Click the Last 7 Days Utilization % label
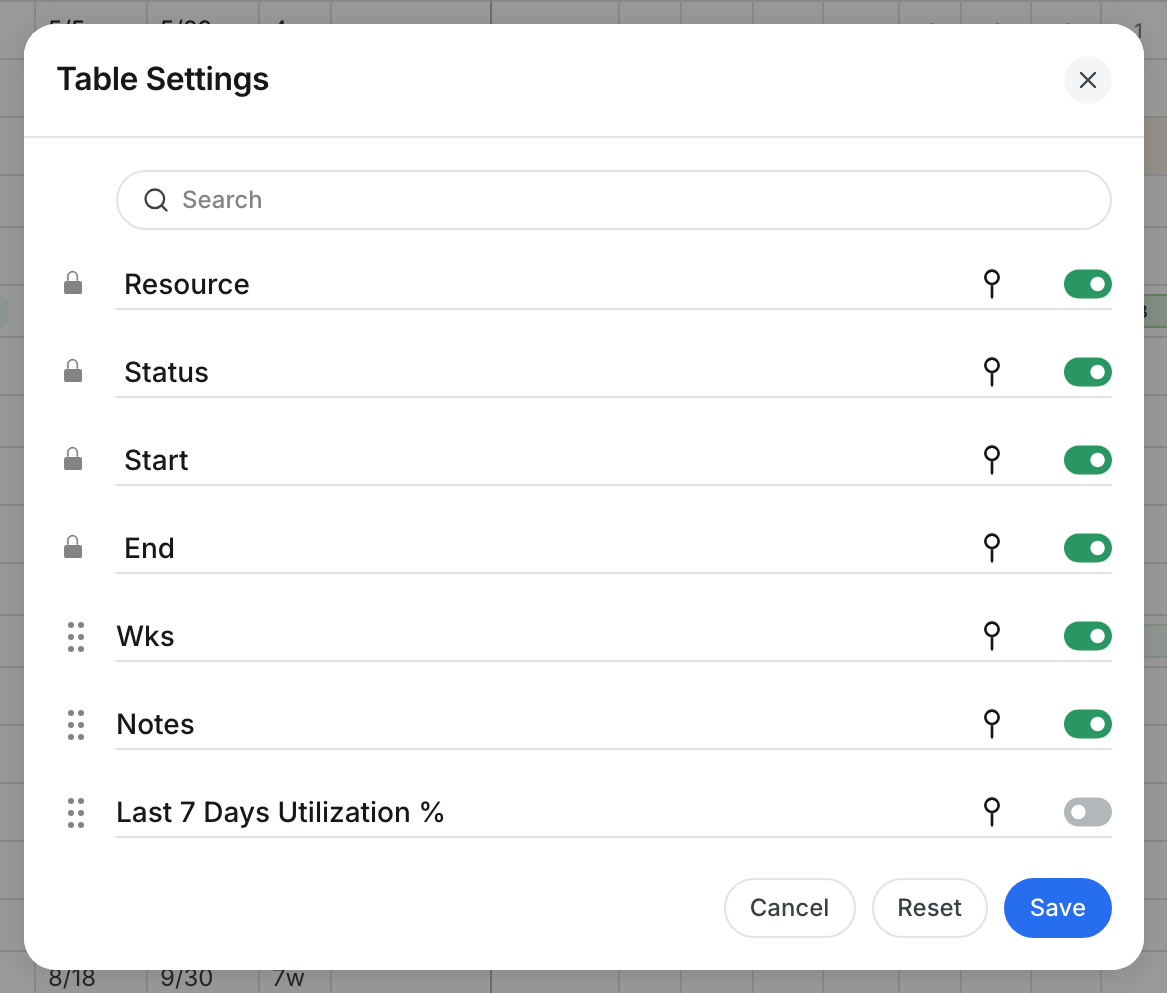The width and height of the screenshot is (1167, 993). pyautogui.click(x=280, y=811)
